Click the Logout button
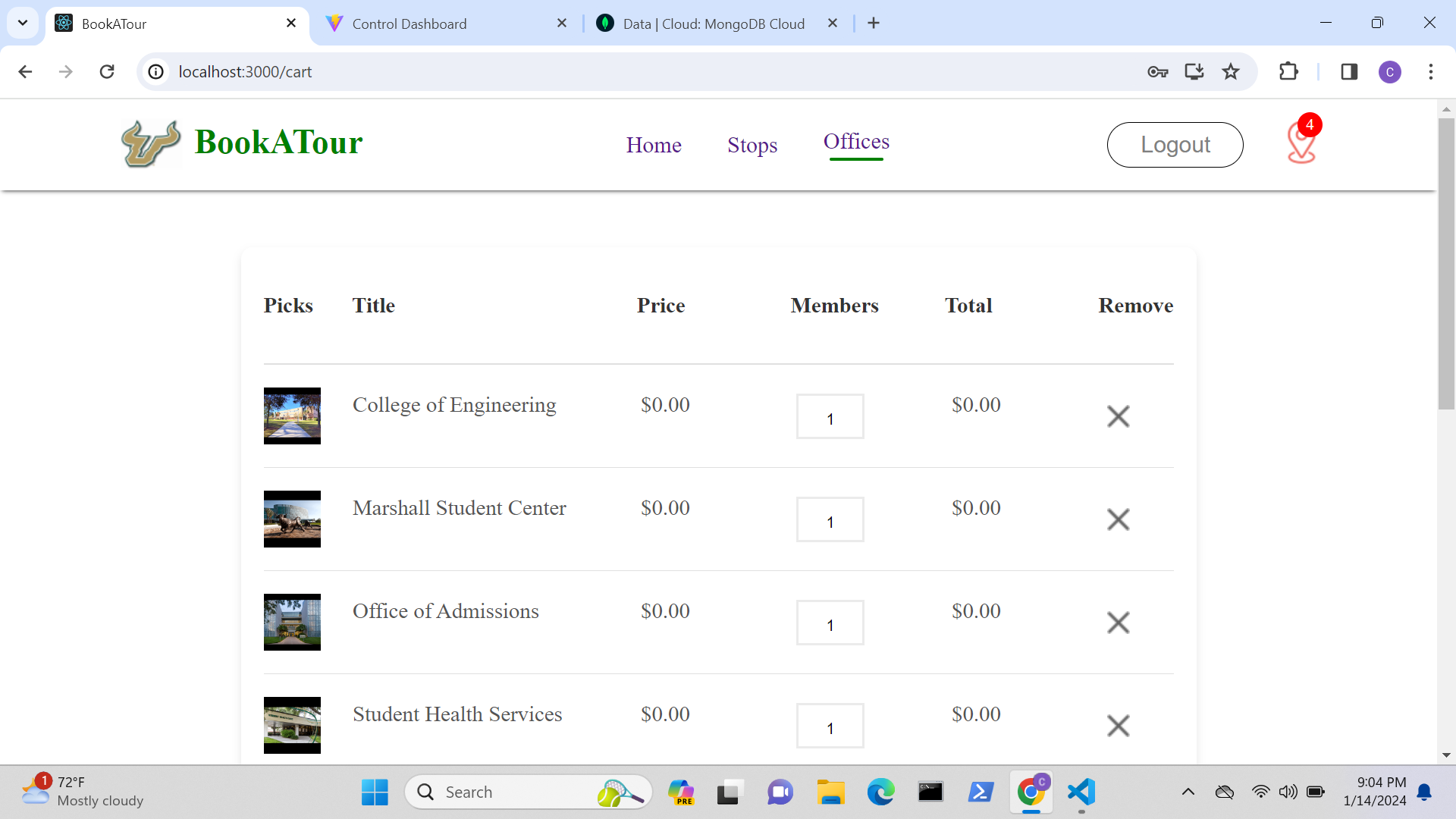The width and height of the screenshot is (1456, 819). coord(1175,145)
